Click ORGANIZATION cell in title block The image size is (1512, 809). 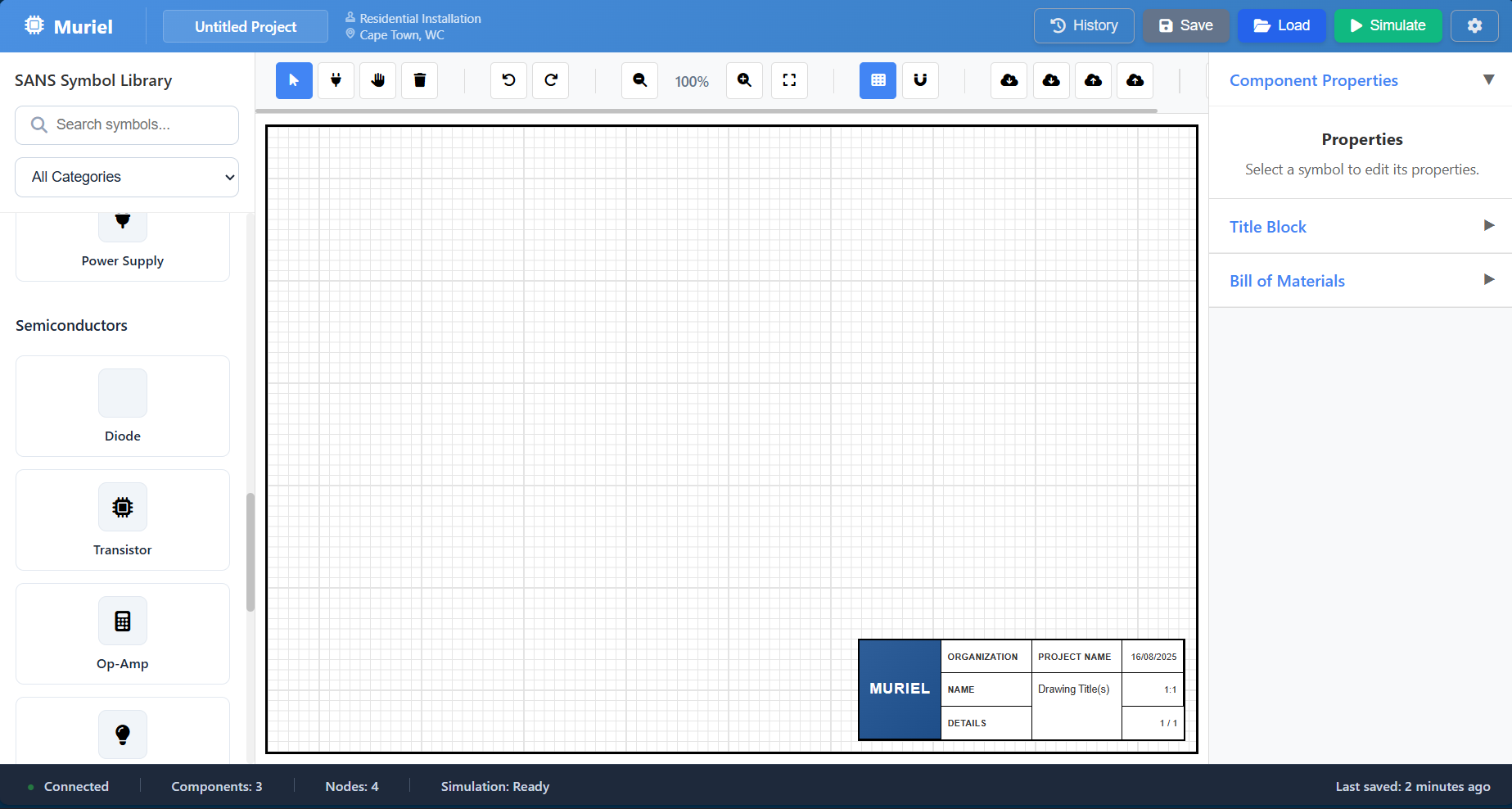tap(986, 657)
